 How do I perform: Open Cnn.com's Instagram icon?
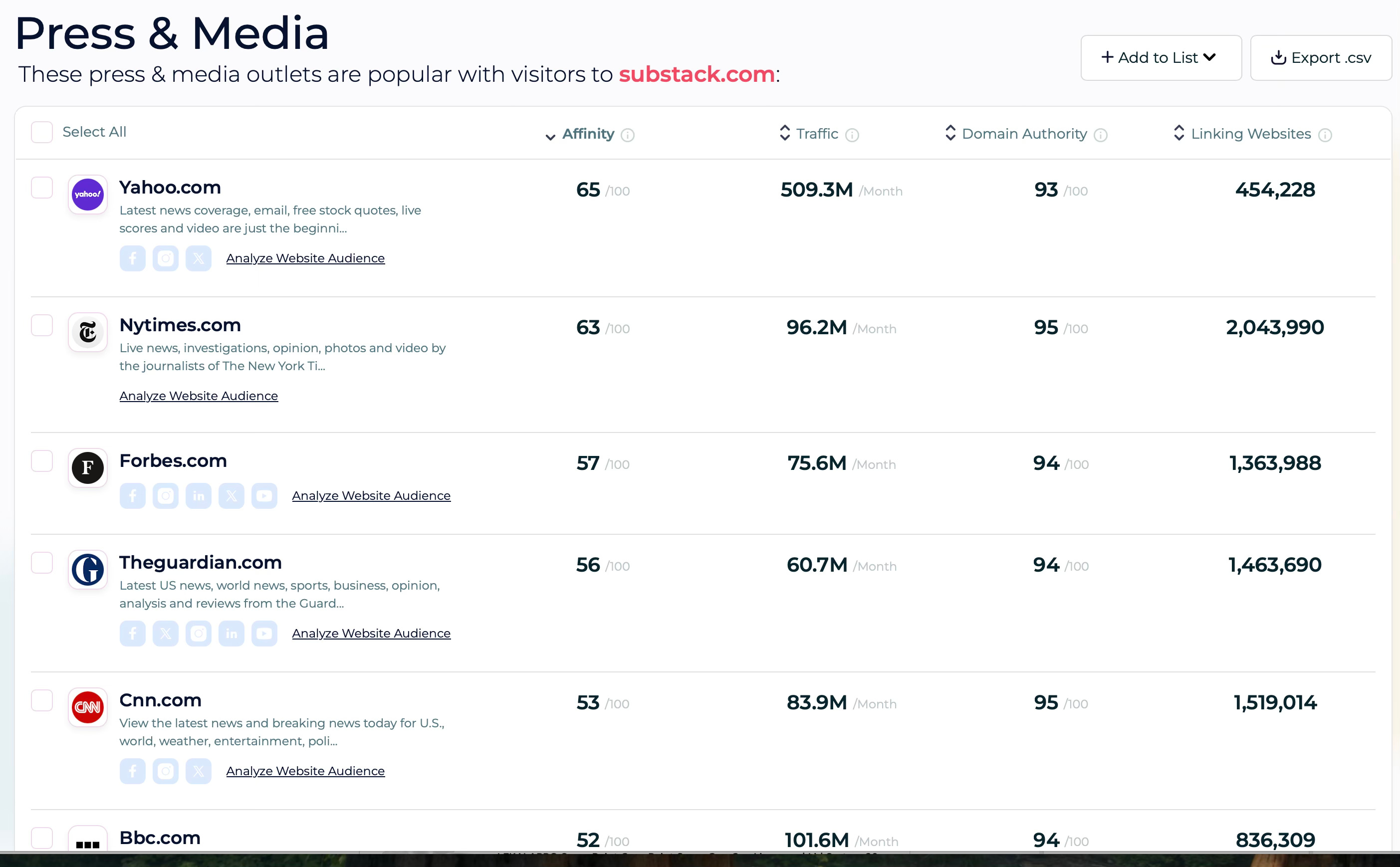(x=166, y=771)
